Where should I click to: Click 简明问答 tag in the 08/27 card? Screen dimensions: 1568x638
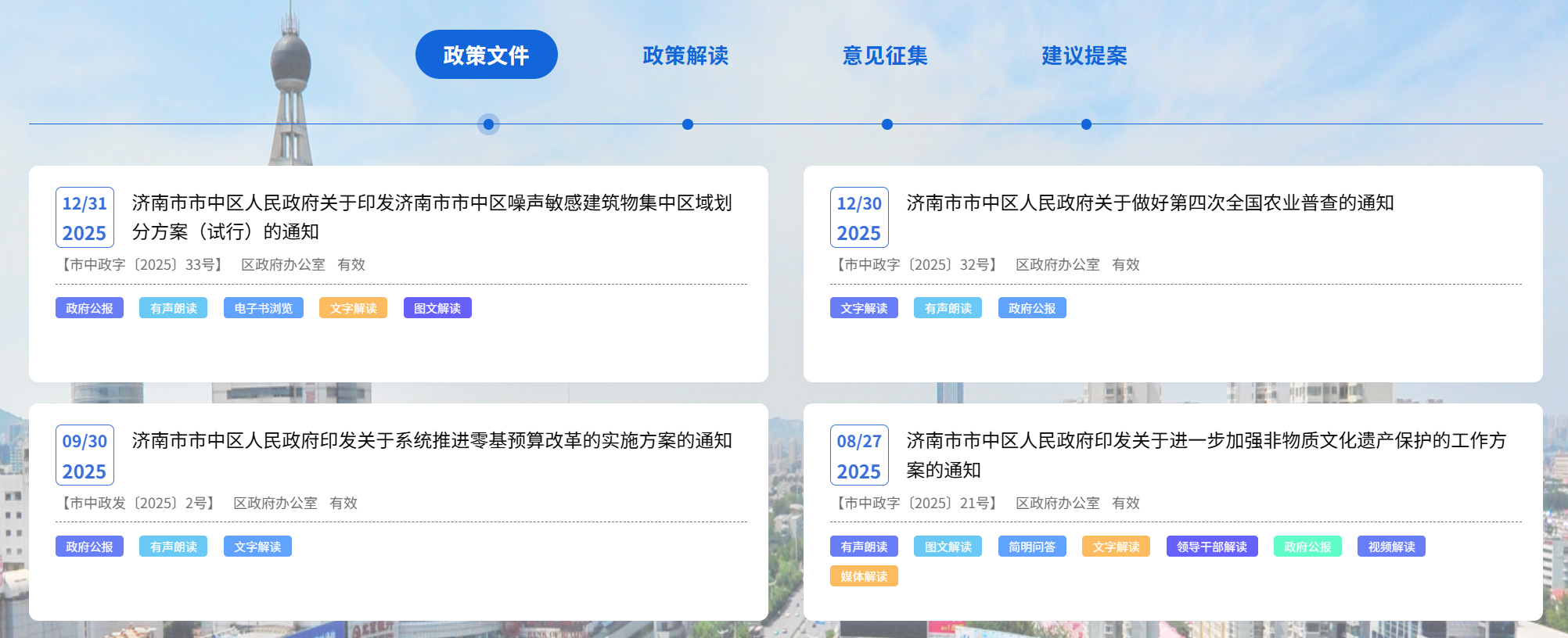pos(1031,547)
